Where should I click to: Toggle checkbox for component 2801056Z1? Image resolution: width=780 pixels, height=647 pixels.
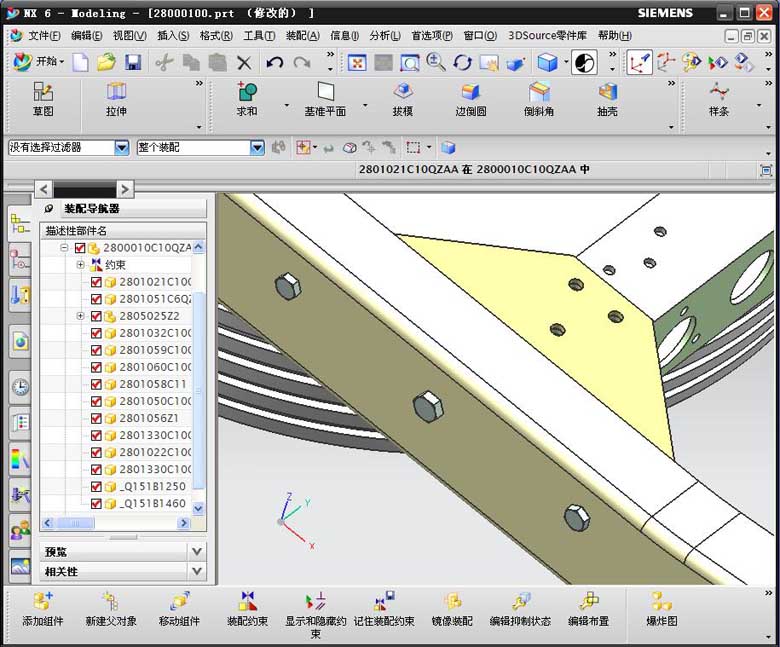point(96,418)
